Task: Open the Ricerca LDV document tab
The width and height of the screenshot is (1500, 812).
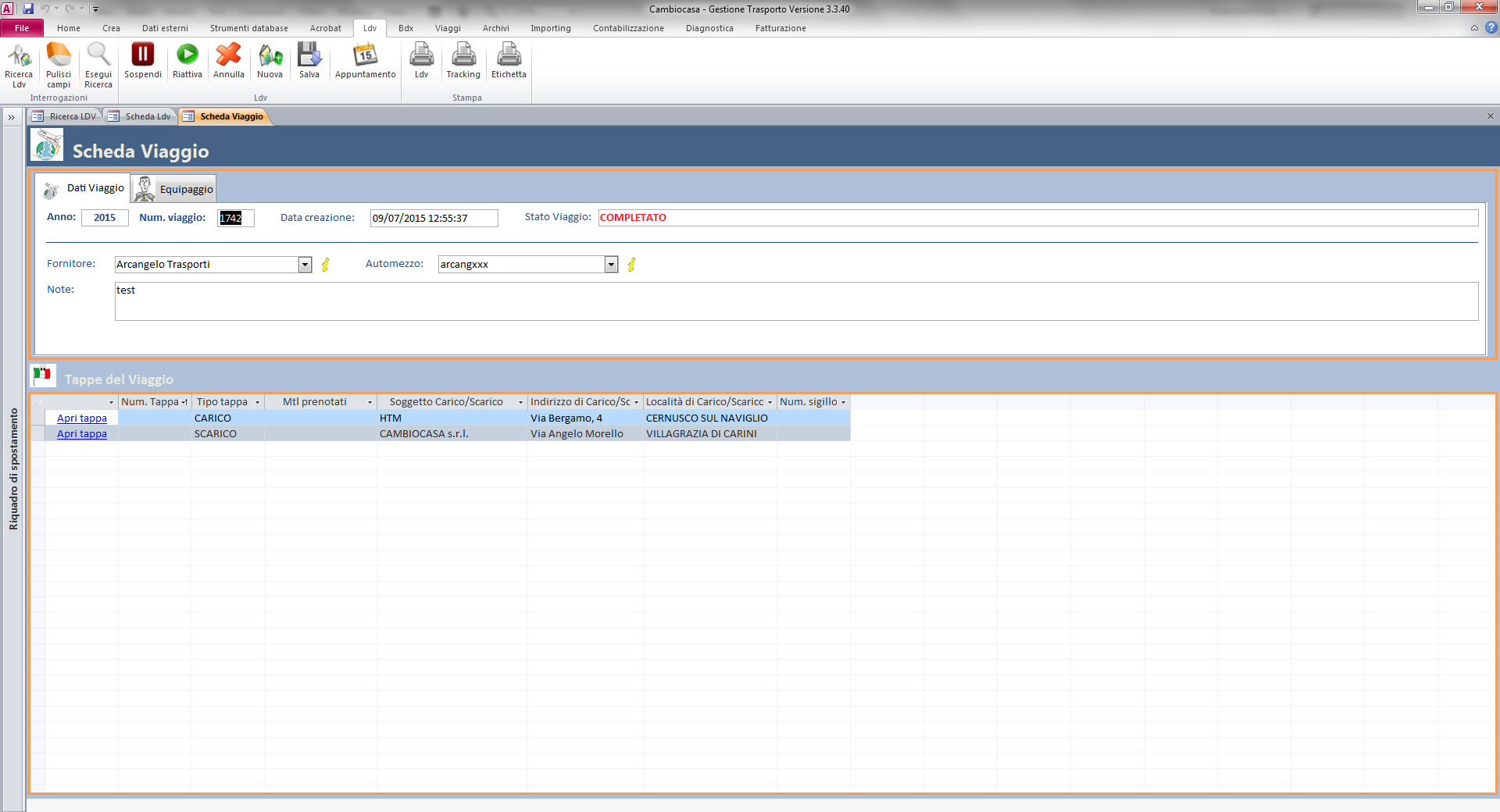Action: tap(66, 116)
